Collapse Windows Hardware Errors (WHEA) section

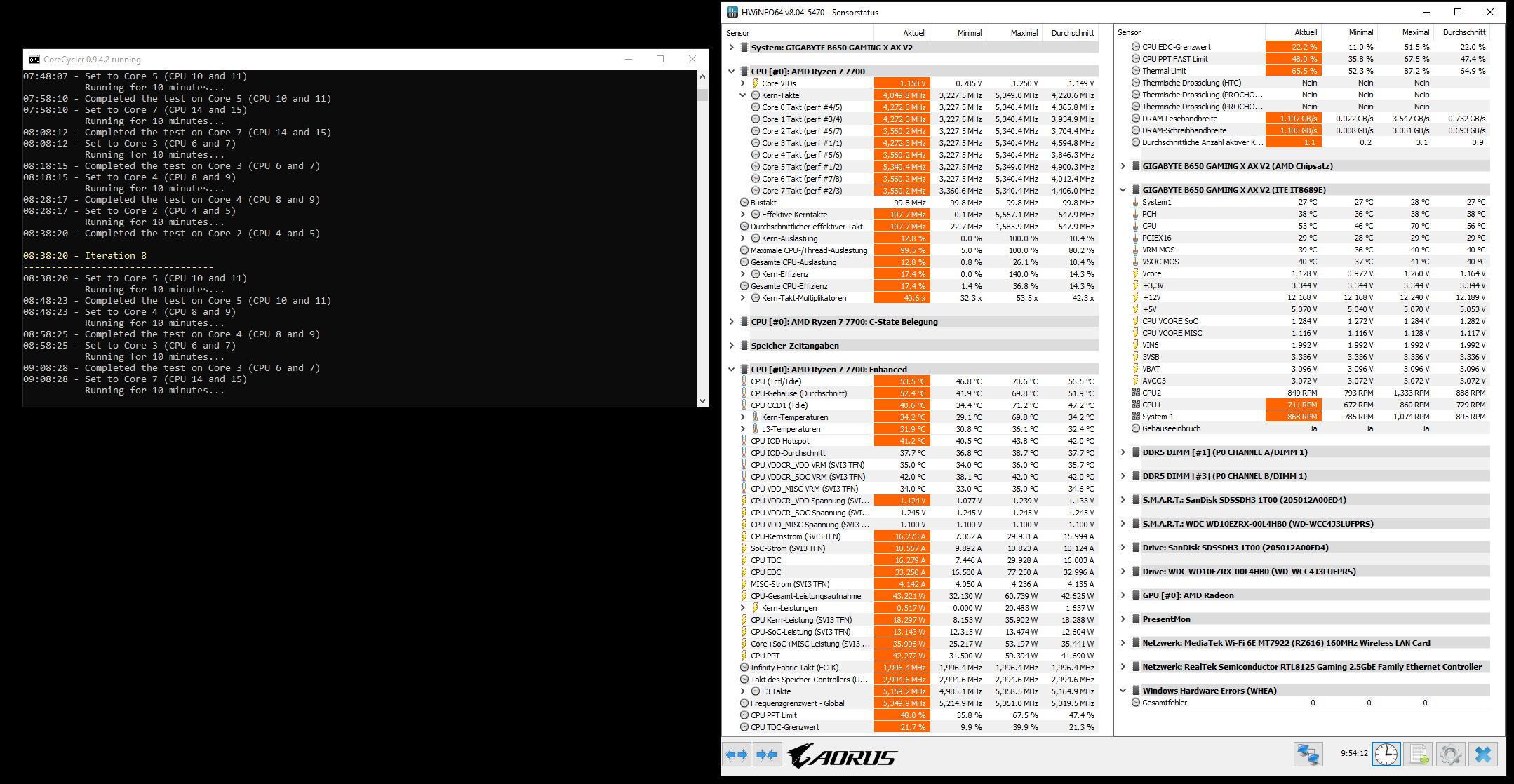point(1123,691)
